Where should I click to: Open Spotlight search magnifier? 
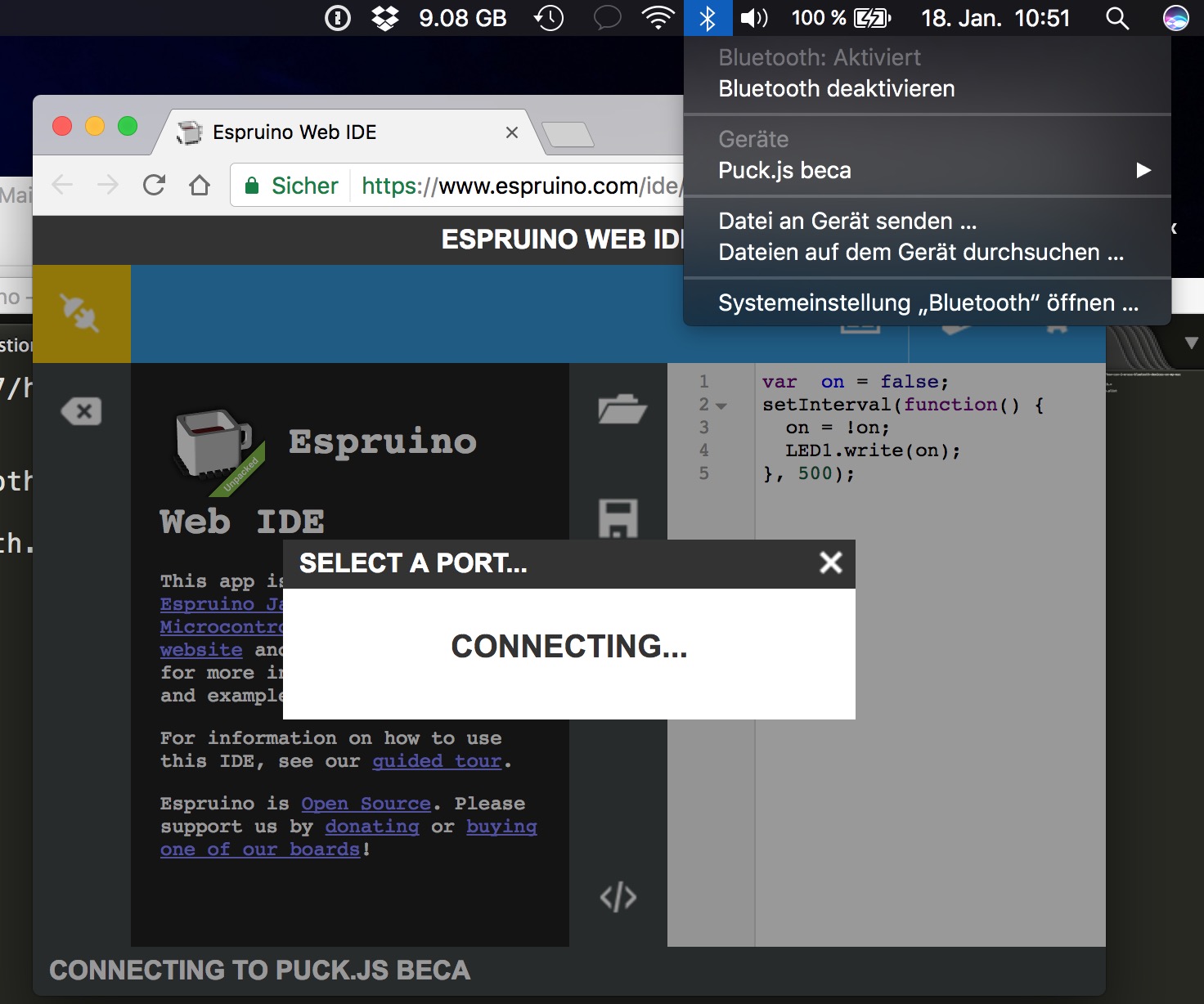pyautogui.click(x=1117, y=18)
